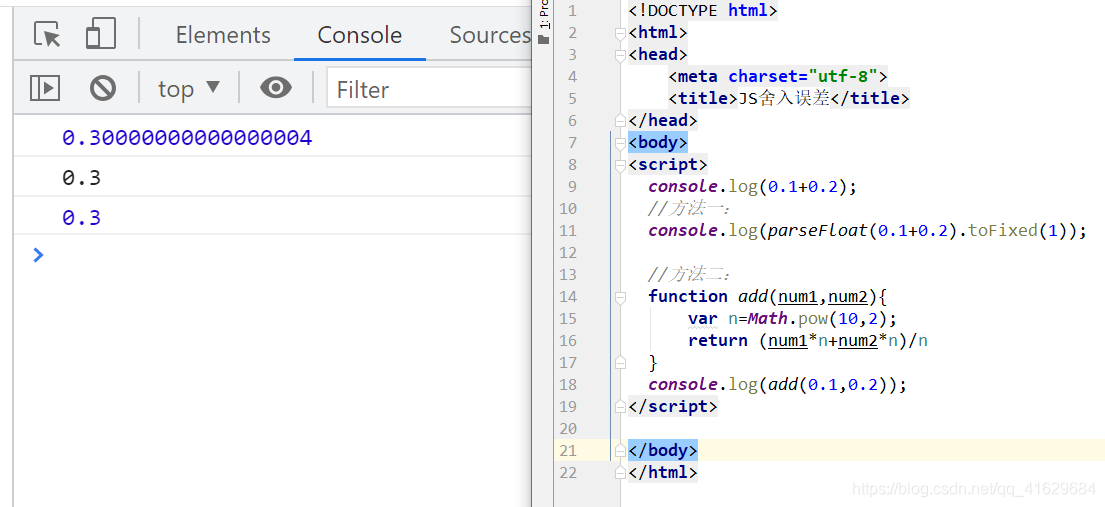Viewport: 1105px width, 507px height.
Task: Place cursor on the return statement line
Action: [808, 341]
